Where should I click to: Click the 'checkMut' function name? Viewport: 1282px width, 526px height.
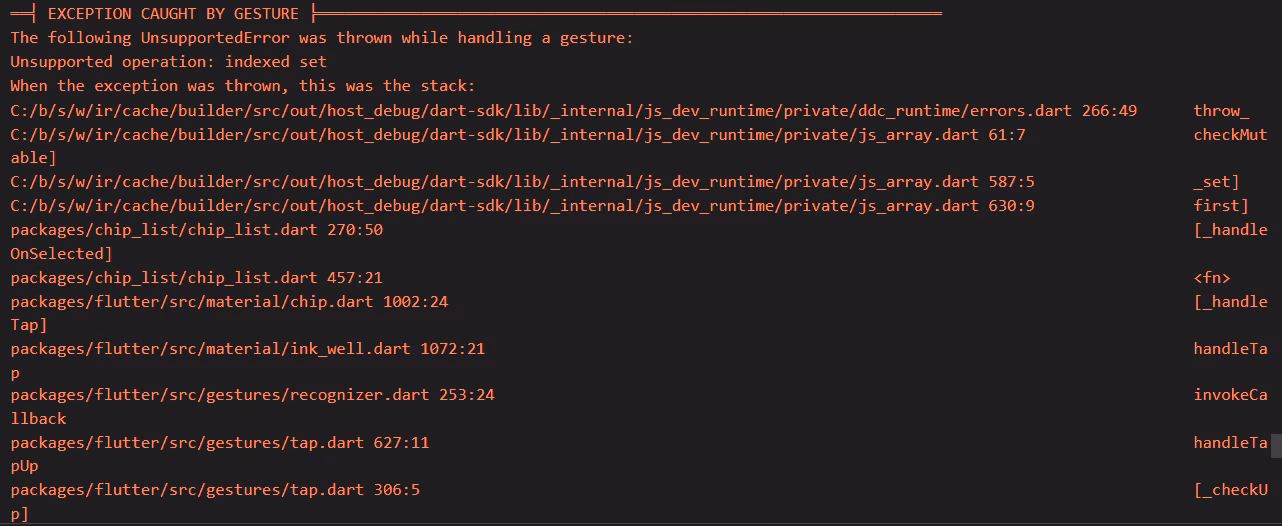coord(1230,134)
